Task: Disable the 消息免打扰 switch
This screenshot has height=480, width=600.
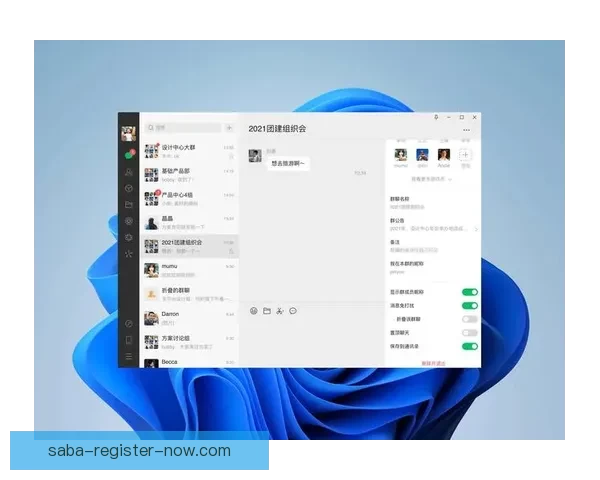Action: (x=469, y=305)
